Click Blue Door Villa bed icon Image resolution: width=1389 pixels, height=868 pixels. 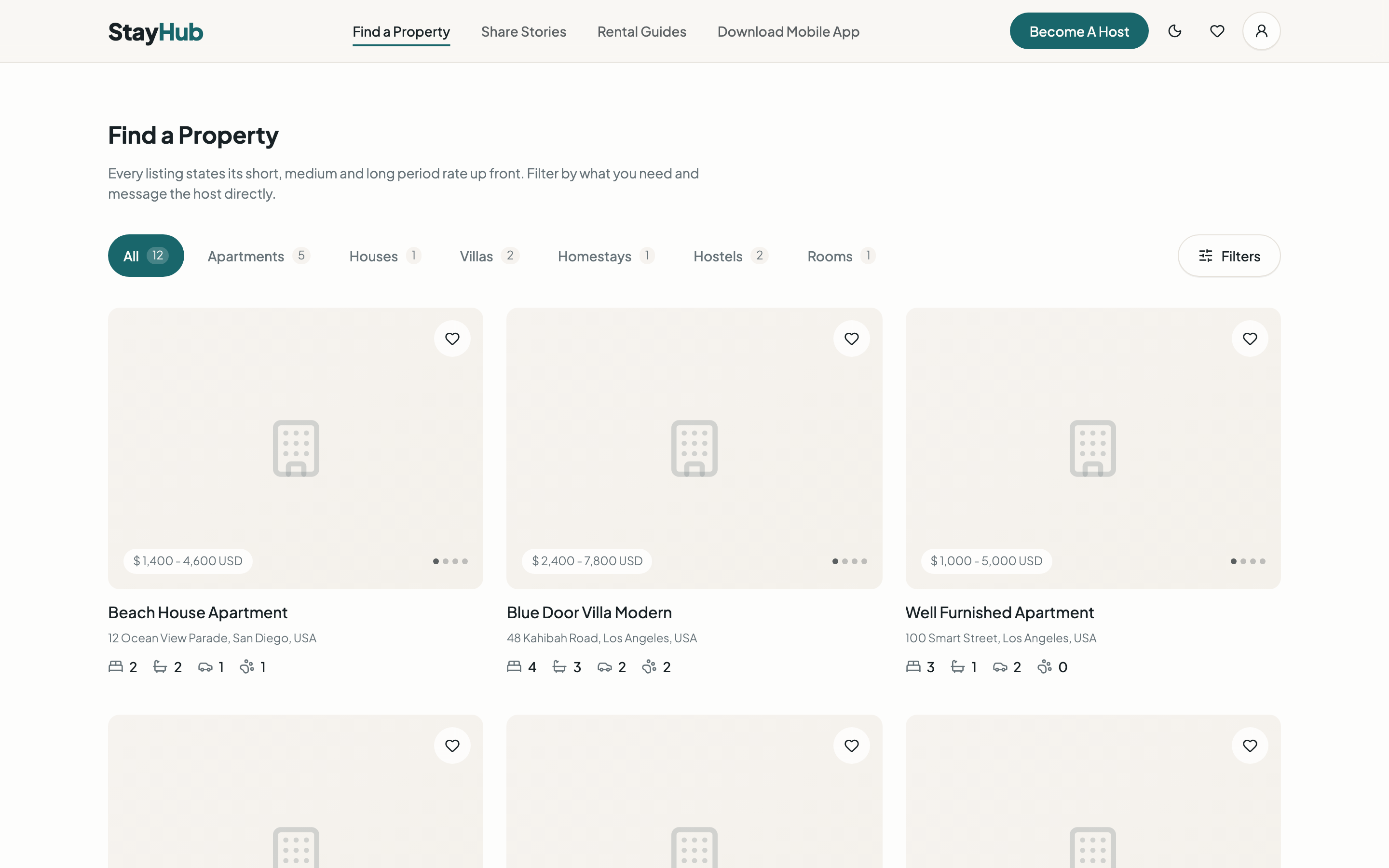(514, 666)
